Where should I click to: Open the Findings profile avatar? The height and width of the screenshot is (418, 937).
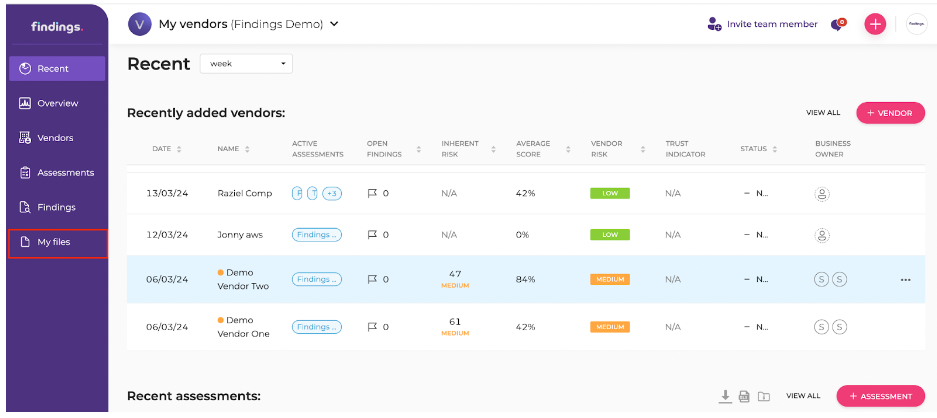[916, 24]
